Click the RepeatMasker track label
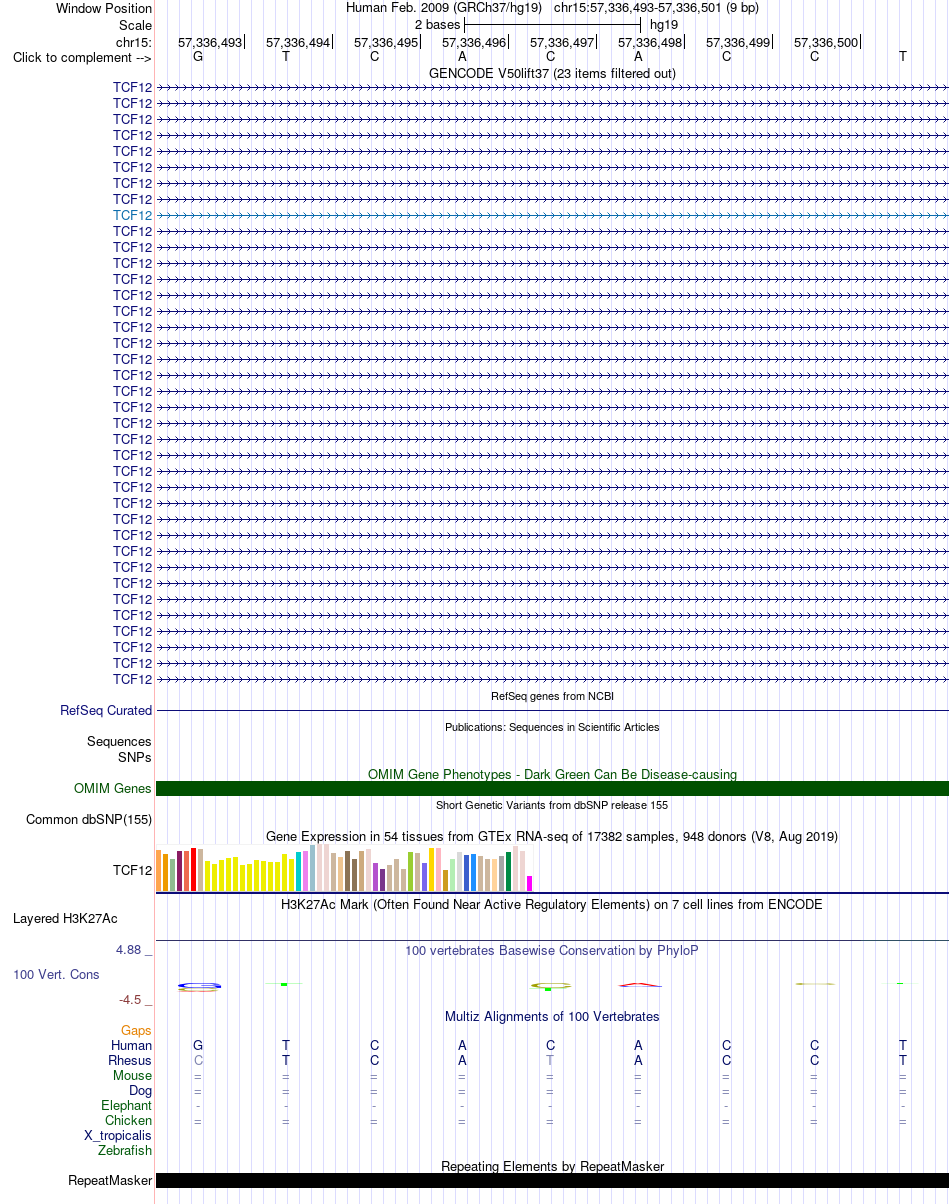Viewport: 950px width, 1204px height. tap(110, 1181)
